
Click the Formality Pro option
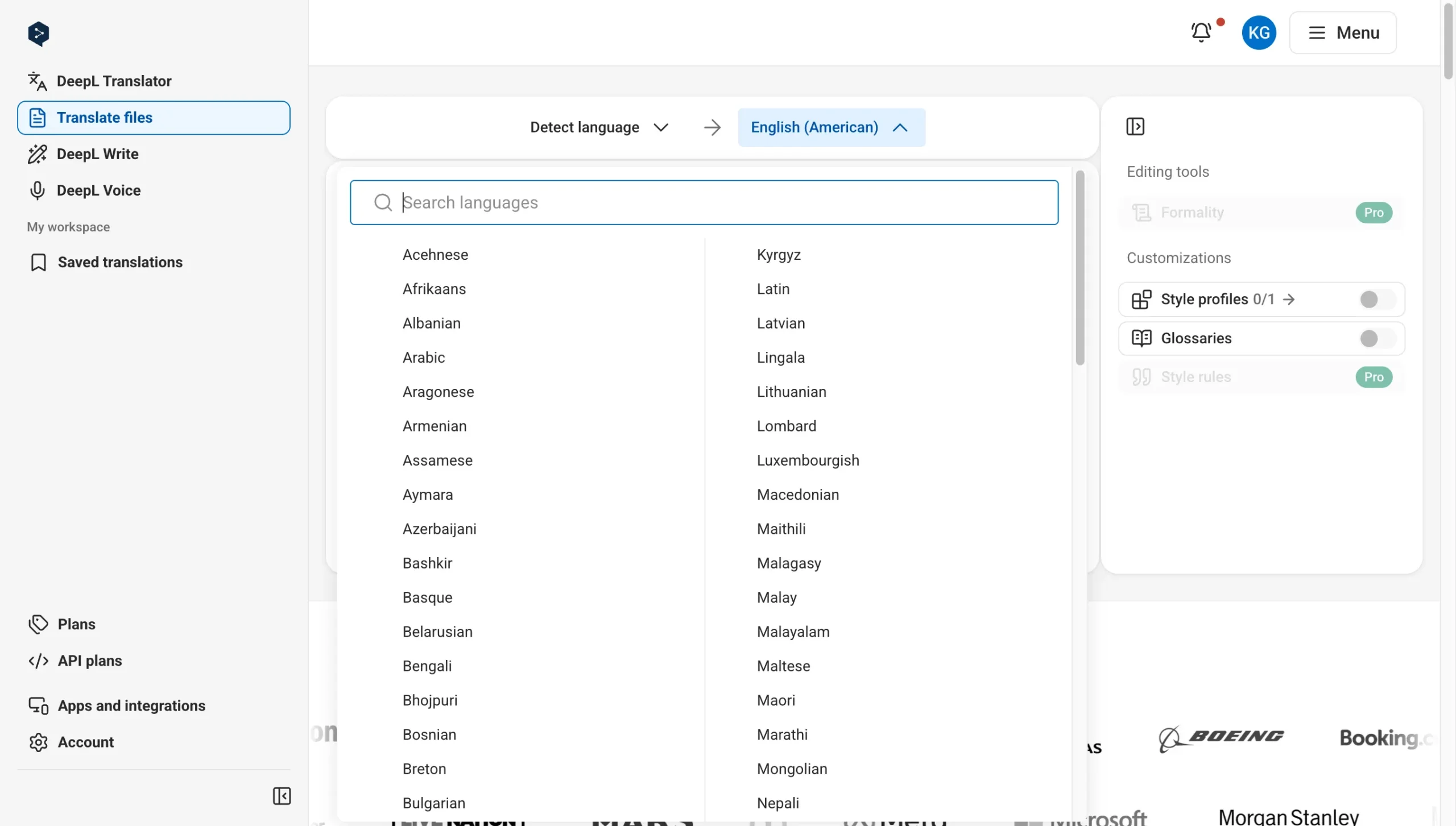coord(1261,213)
